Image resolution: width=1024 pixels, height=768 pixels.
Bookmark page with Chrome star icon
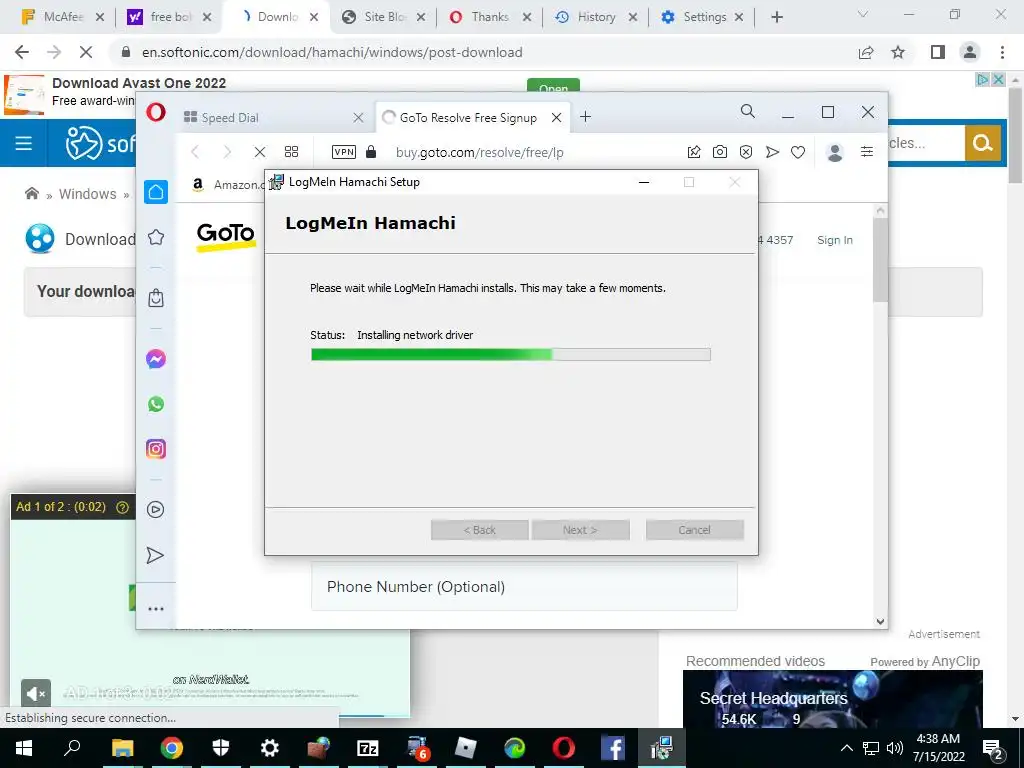(898, 52)
